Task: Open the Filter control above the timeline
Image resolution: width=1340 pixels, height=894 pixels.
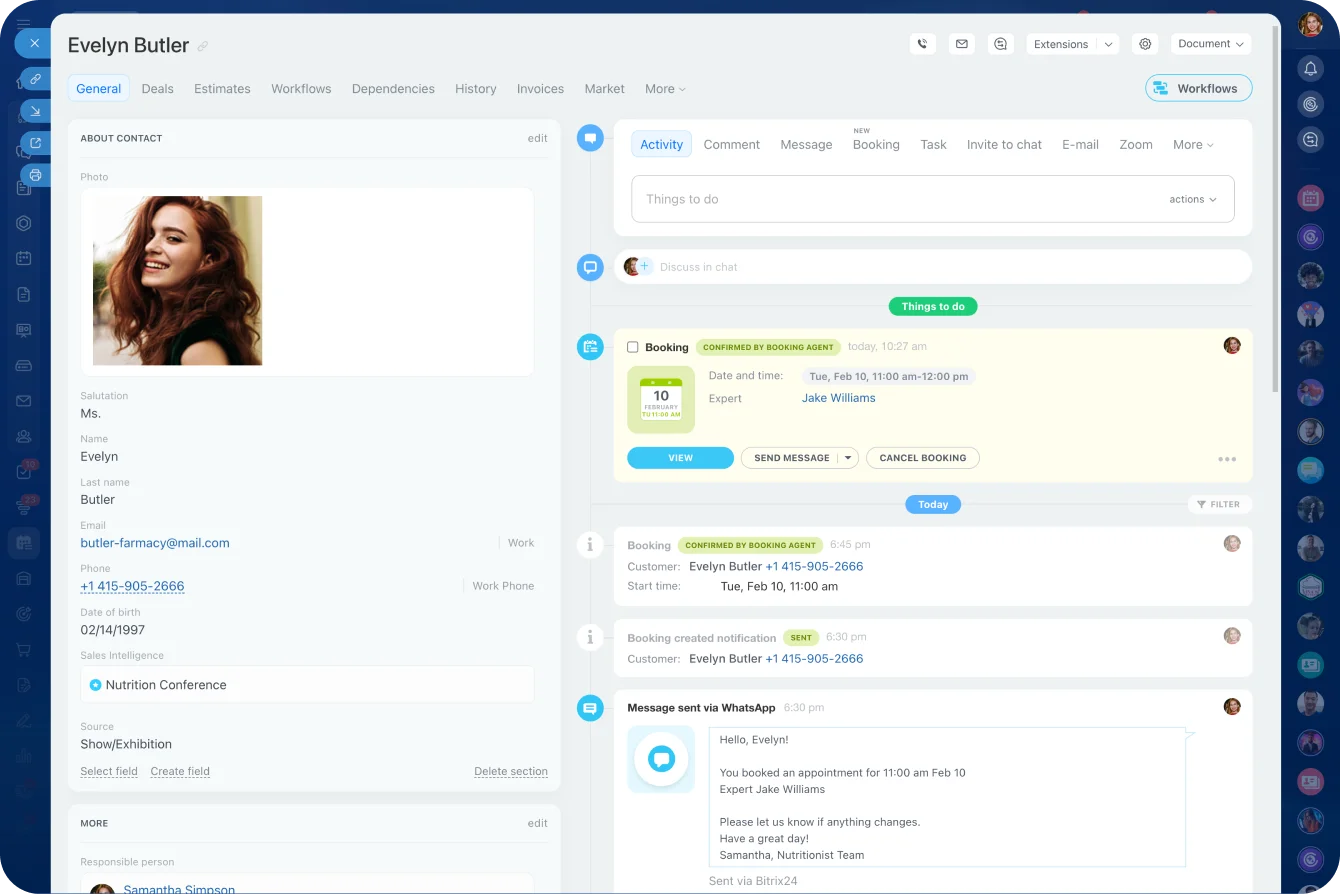Action: (1219, 504)
